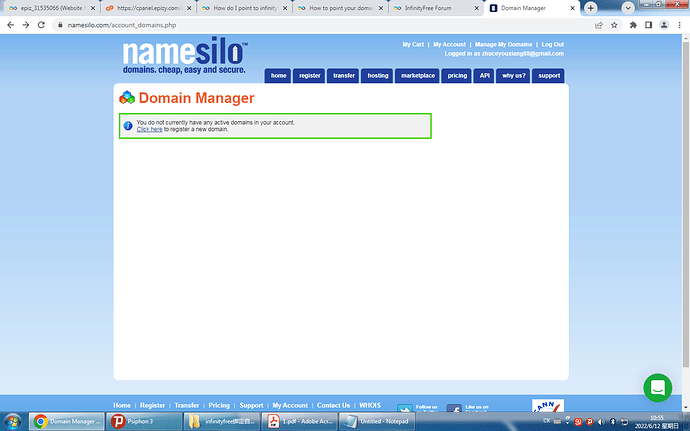Click the browser forward arrow
Screen dimensions: 690x431
pyautogui.click(x=26, y=25)
